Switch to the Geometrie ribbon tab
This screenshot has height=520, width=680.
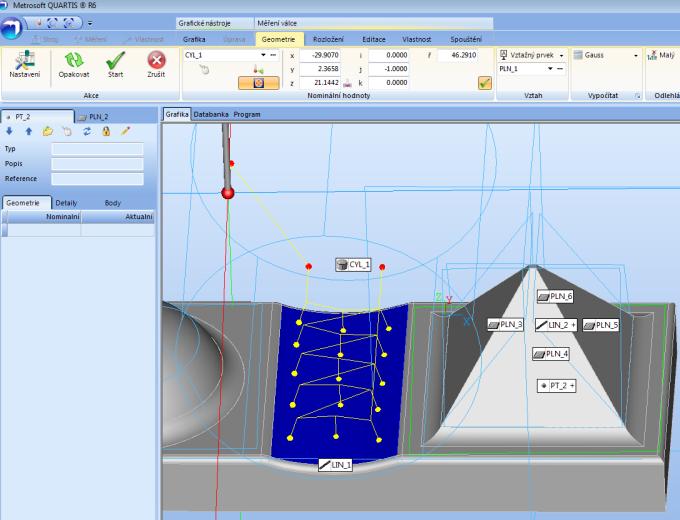(278, 39)
